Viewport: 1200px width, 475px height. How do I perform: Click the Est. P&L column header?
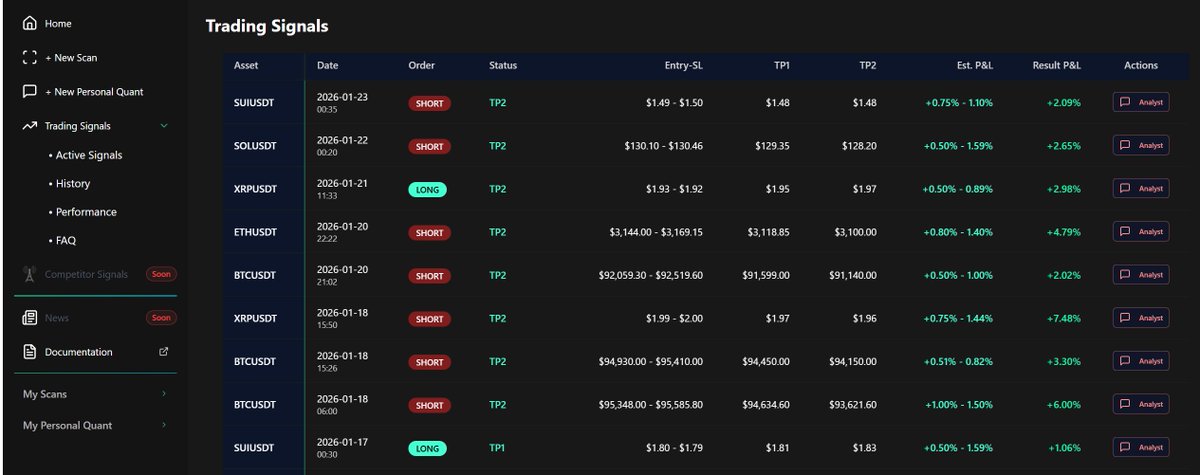coord(975,65)
